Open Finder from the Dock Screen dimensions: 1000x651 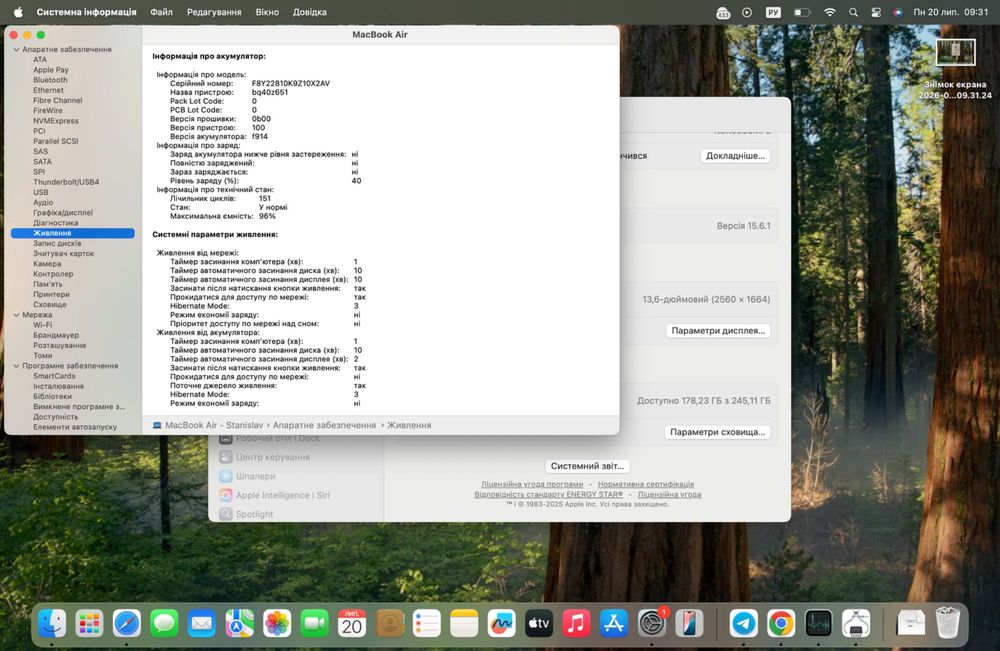52,623
